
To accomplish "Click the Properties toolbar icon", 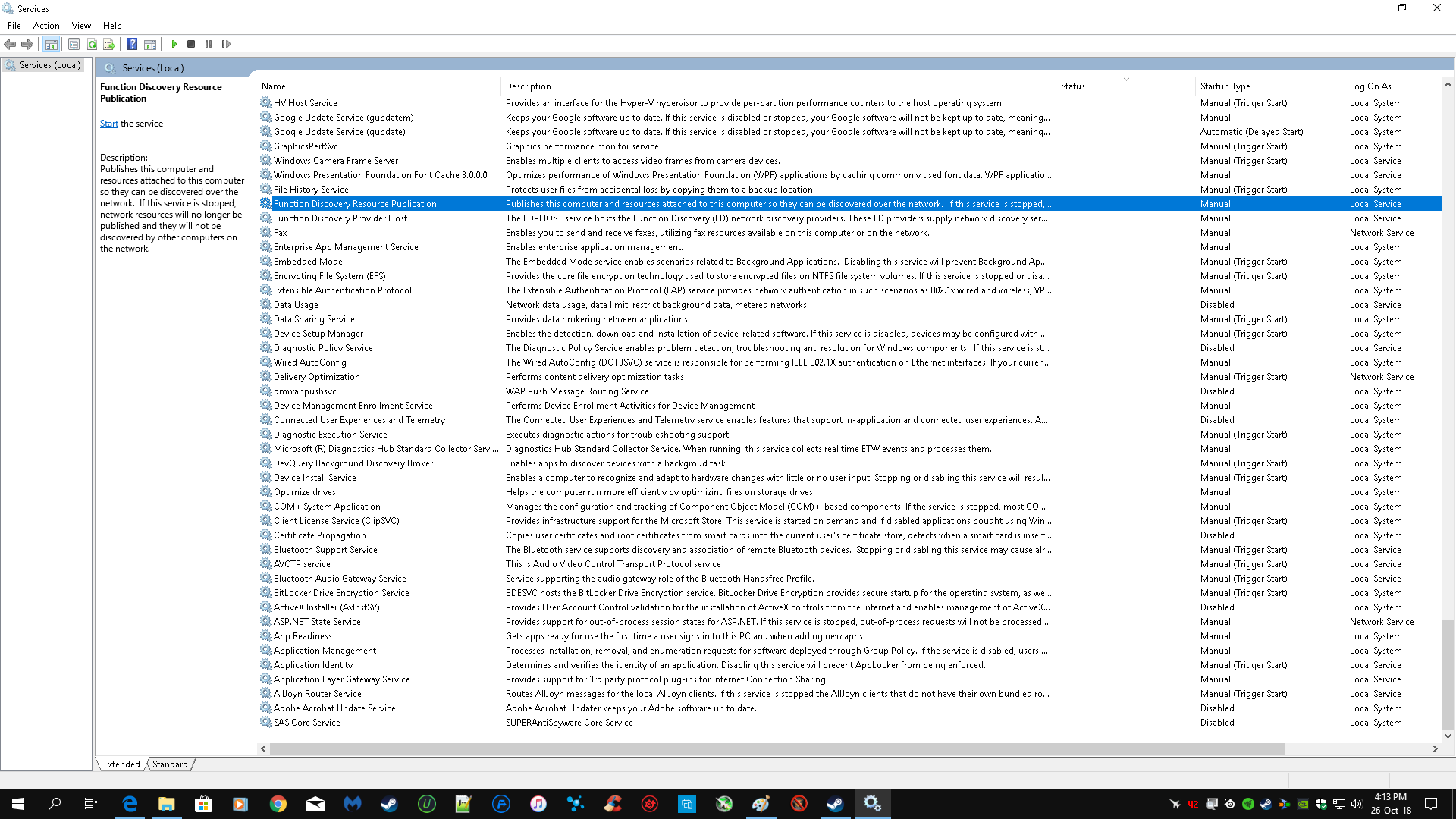I will coord(74,44).
